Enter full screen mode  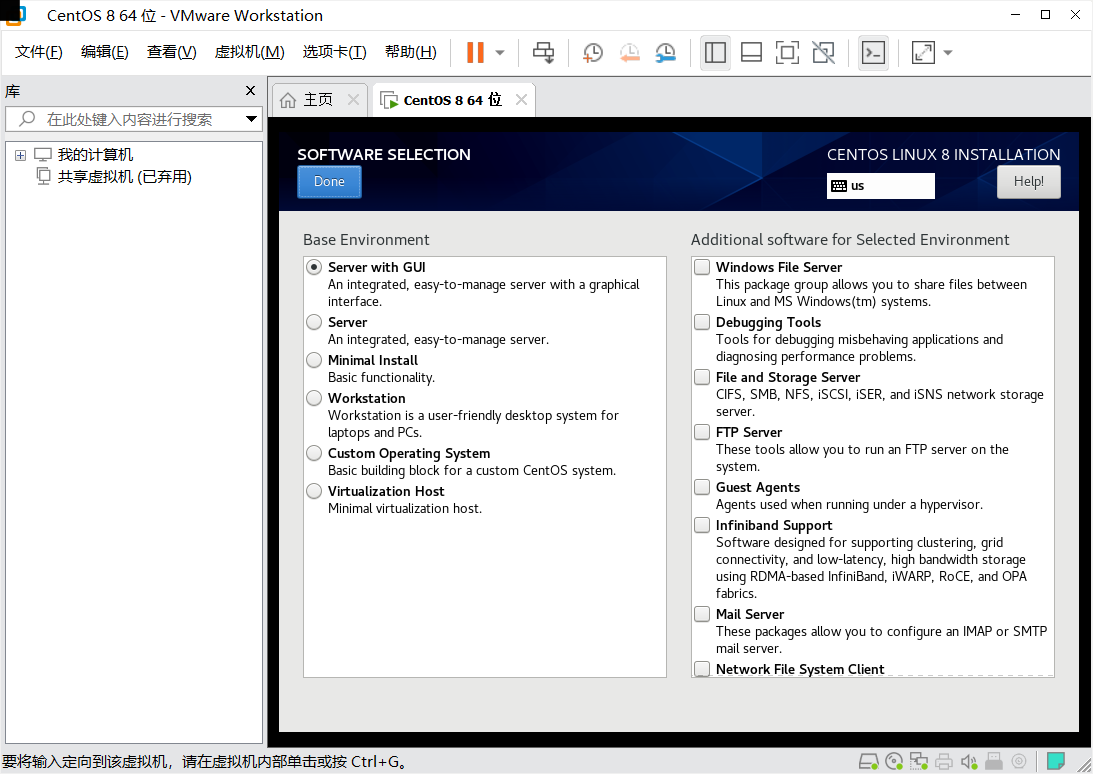787,52
